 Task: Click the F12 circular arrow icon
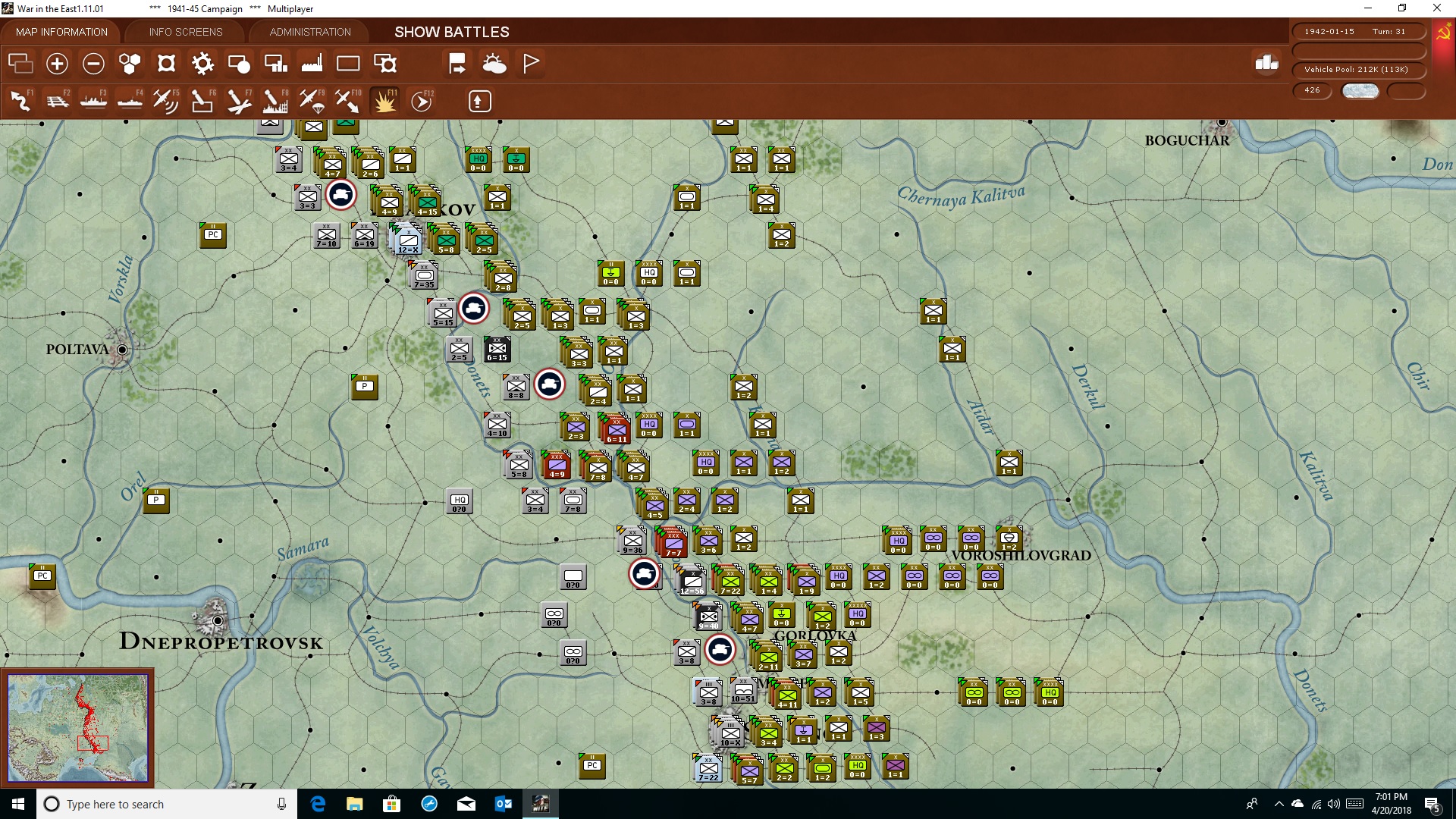click(x=422, y=101)
